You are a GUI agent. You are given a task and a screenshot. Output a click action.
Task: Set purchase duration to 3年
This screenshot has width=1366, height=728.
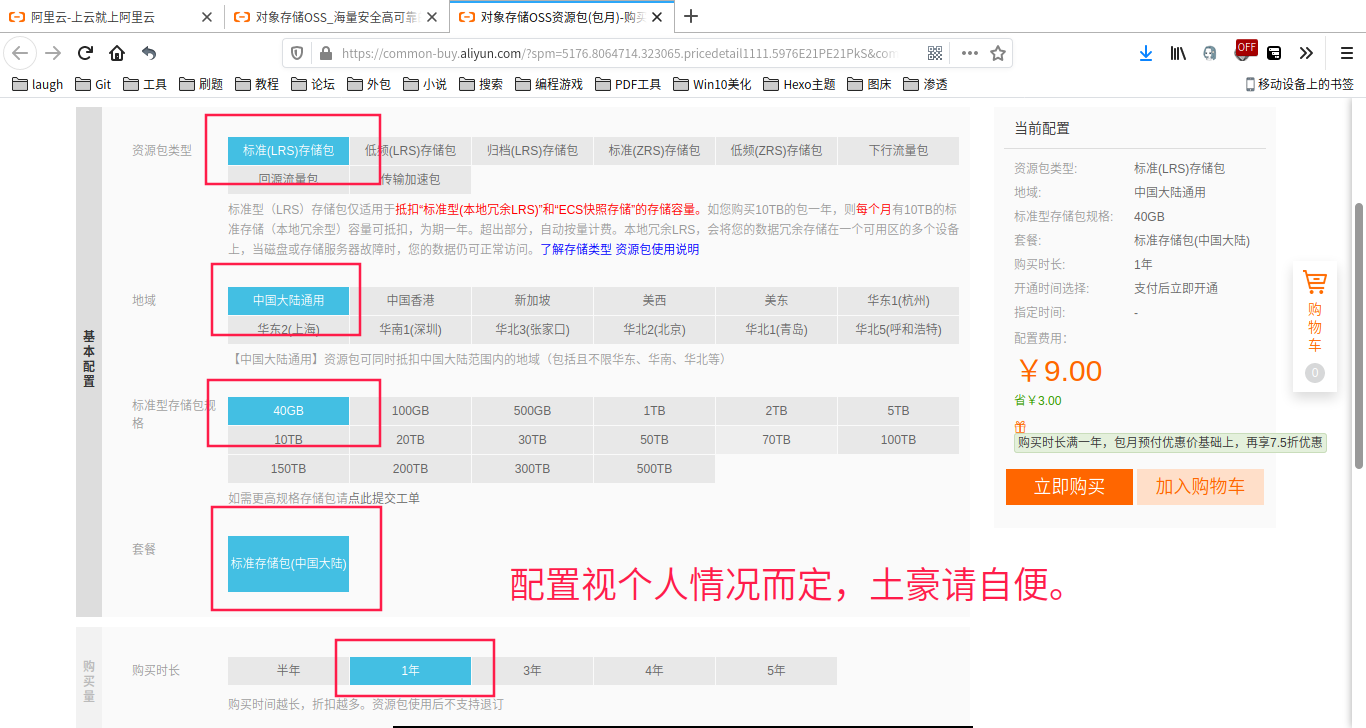532,670
